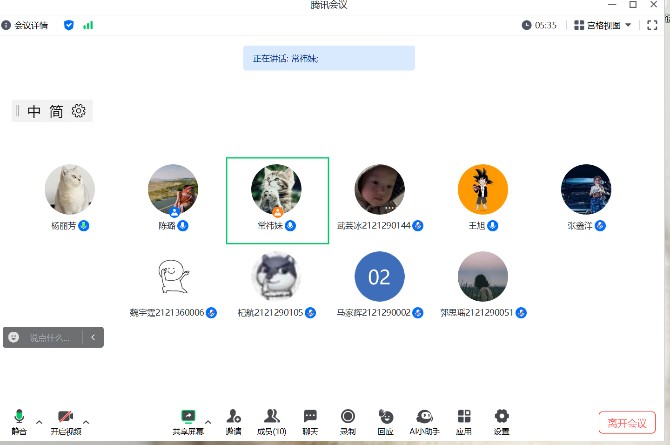Open the reactions (回应) icon
The width and height of the screenshot is (670, 445).
[x=385, y=419]
